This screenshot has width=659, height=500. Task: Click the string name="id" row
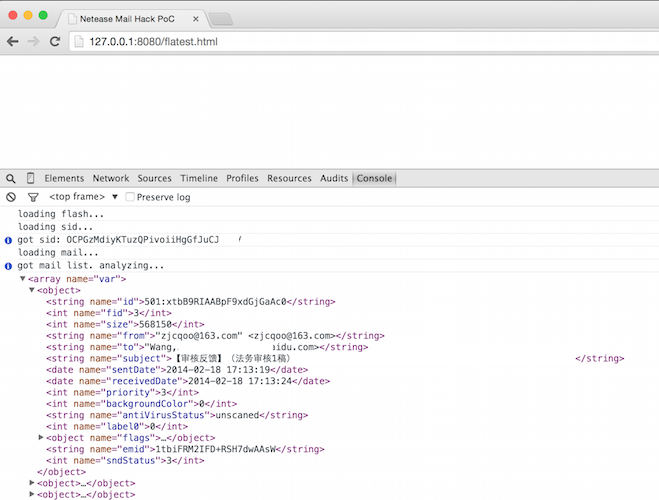pos(191,302)
